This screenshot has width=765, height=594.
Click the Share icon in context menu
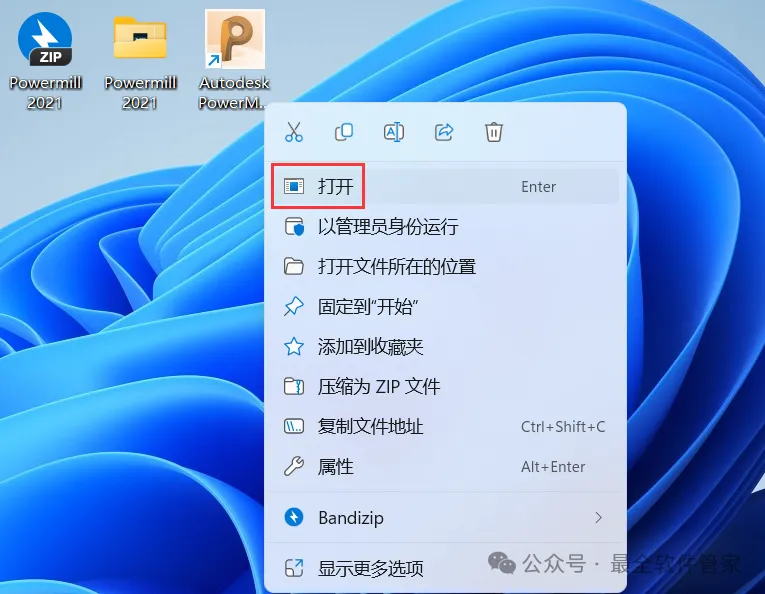pos(444,132)
